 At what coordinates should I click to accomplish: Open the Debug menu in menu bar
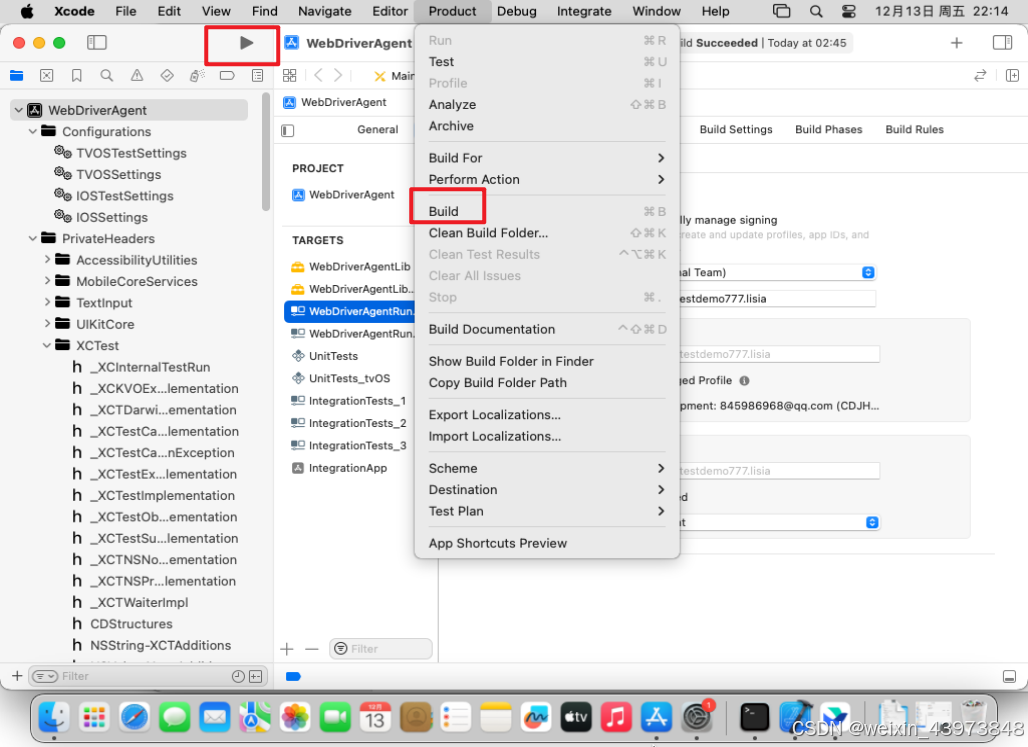pos(517,11)
